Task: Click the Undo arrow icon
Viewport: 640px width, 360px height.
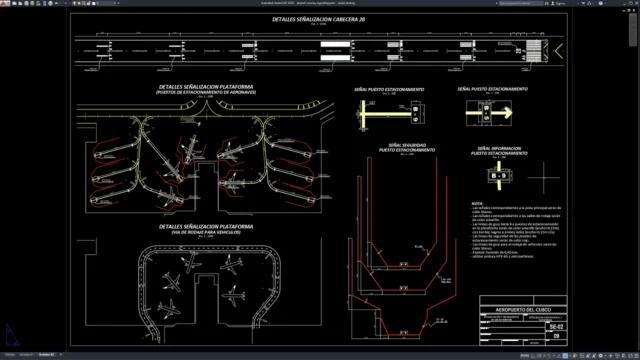Action: coord(57,3)
